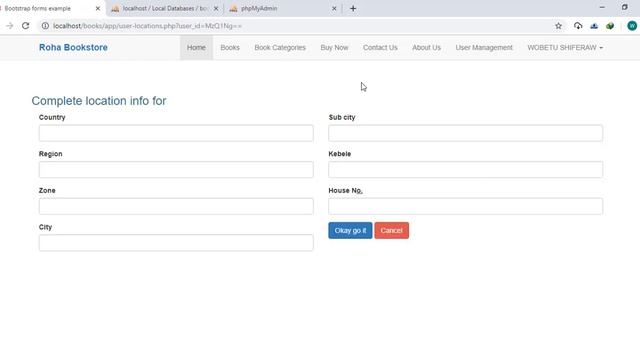Expand the WOBETU SHIFERAW user dropdown

point(565,48)
